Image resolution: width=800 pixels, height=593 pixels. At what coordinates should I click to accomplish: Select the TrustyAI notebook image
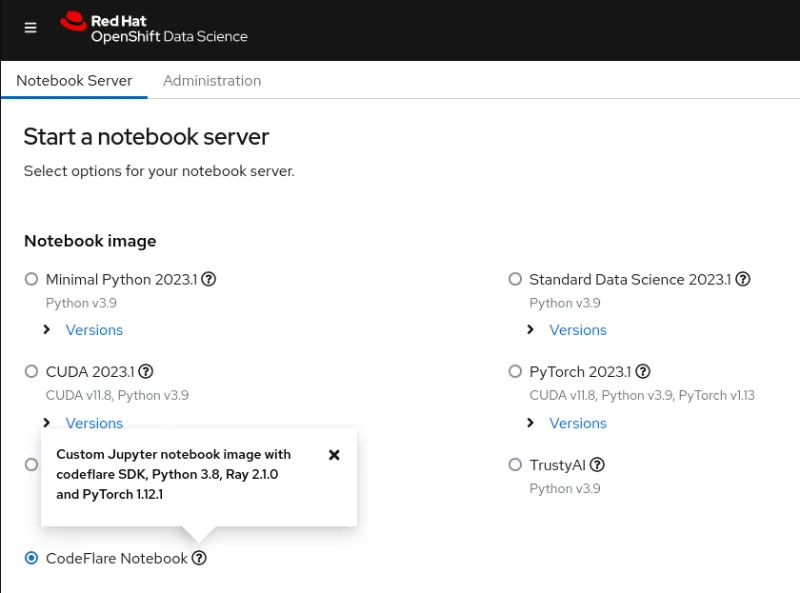(515, 464)
